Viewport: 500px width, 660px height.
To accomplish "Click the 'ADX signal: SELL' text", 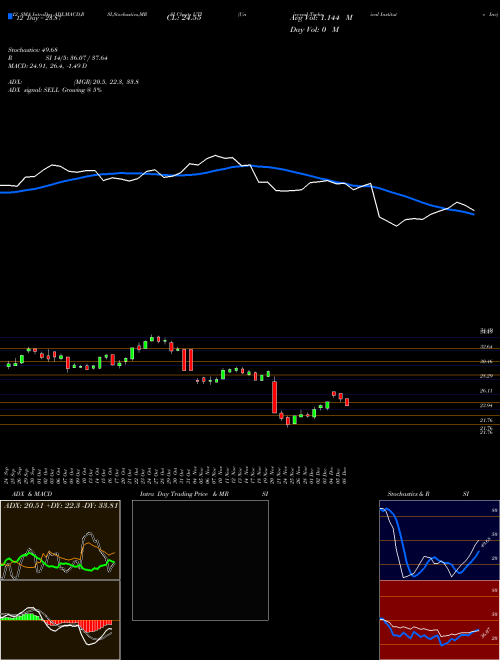I will [35, 90].
